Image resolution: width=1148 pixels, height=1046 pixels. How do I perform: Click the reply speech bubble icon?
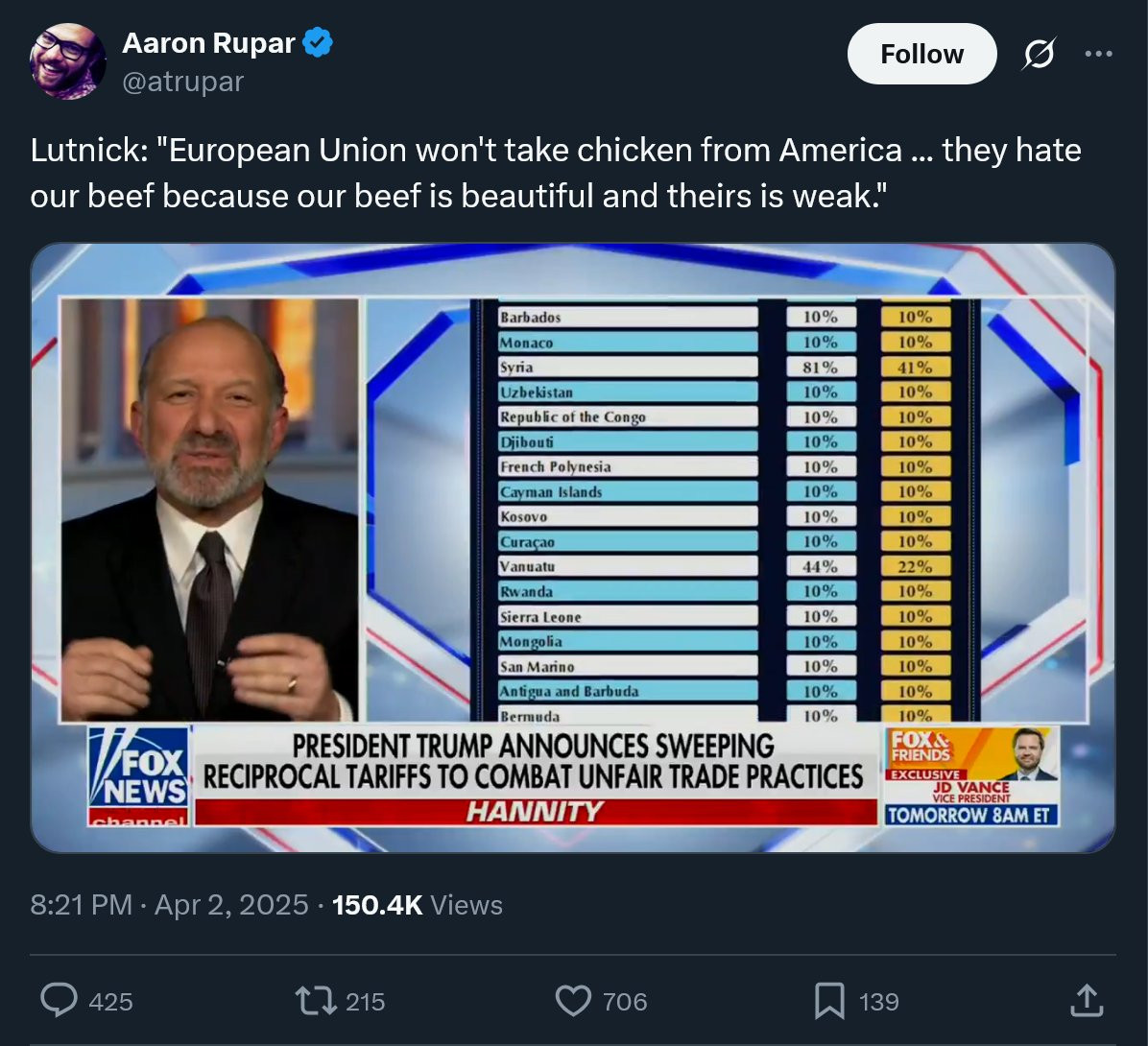click(x=60, y=1001)
